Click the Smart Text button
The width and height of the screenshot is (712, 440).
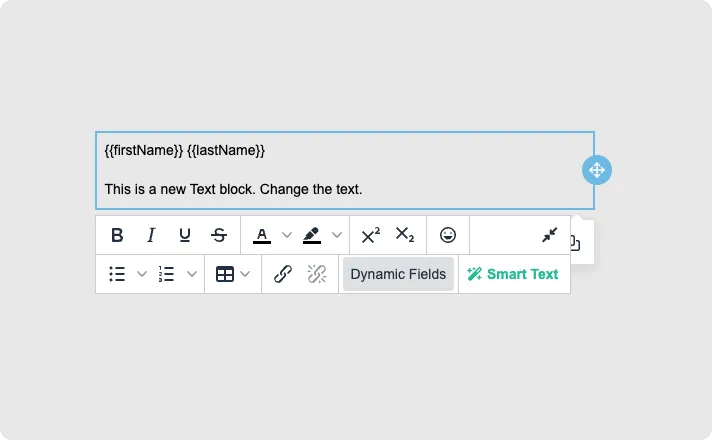(x=513, y=274)
